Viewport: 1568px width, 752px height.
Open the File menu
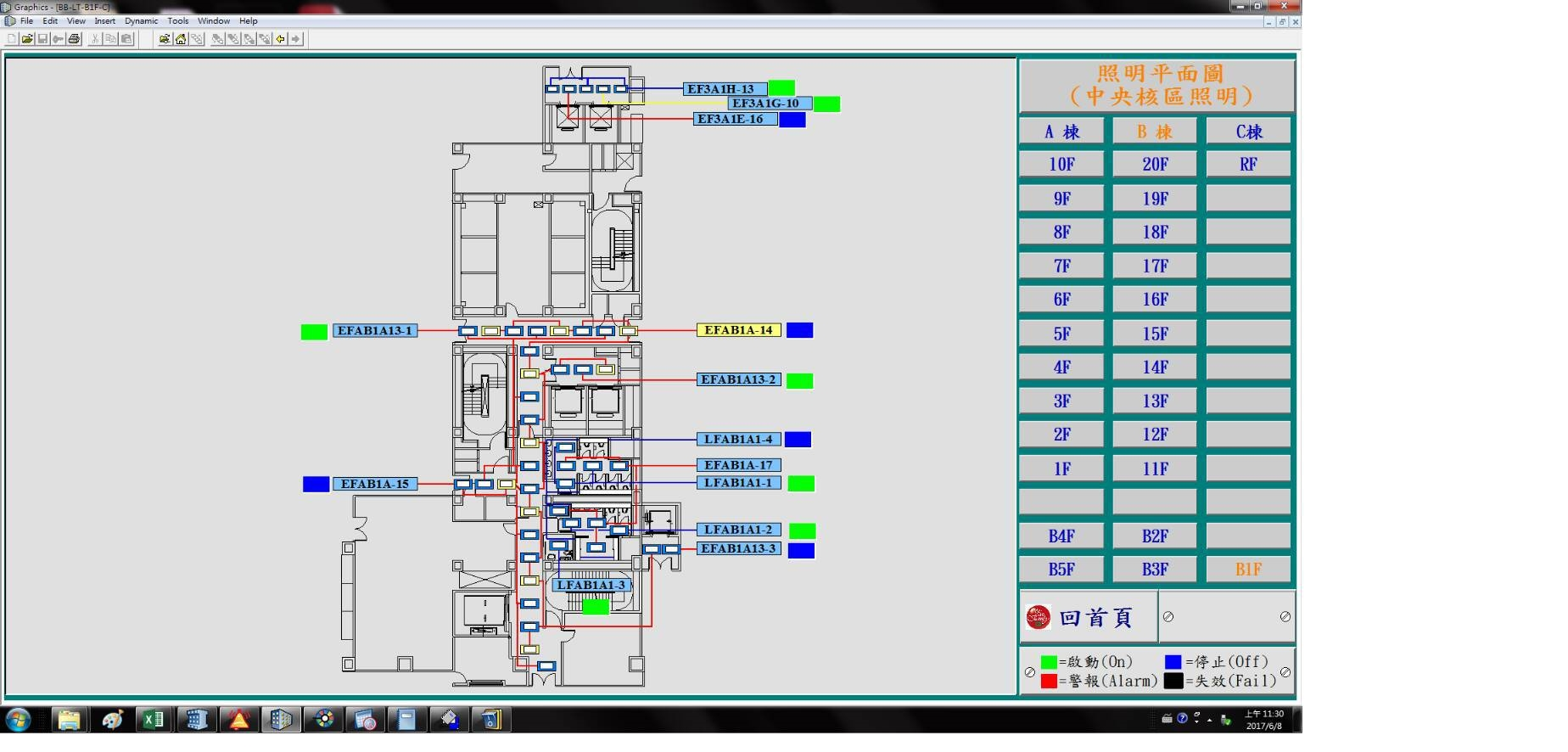(26, 21)
